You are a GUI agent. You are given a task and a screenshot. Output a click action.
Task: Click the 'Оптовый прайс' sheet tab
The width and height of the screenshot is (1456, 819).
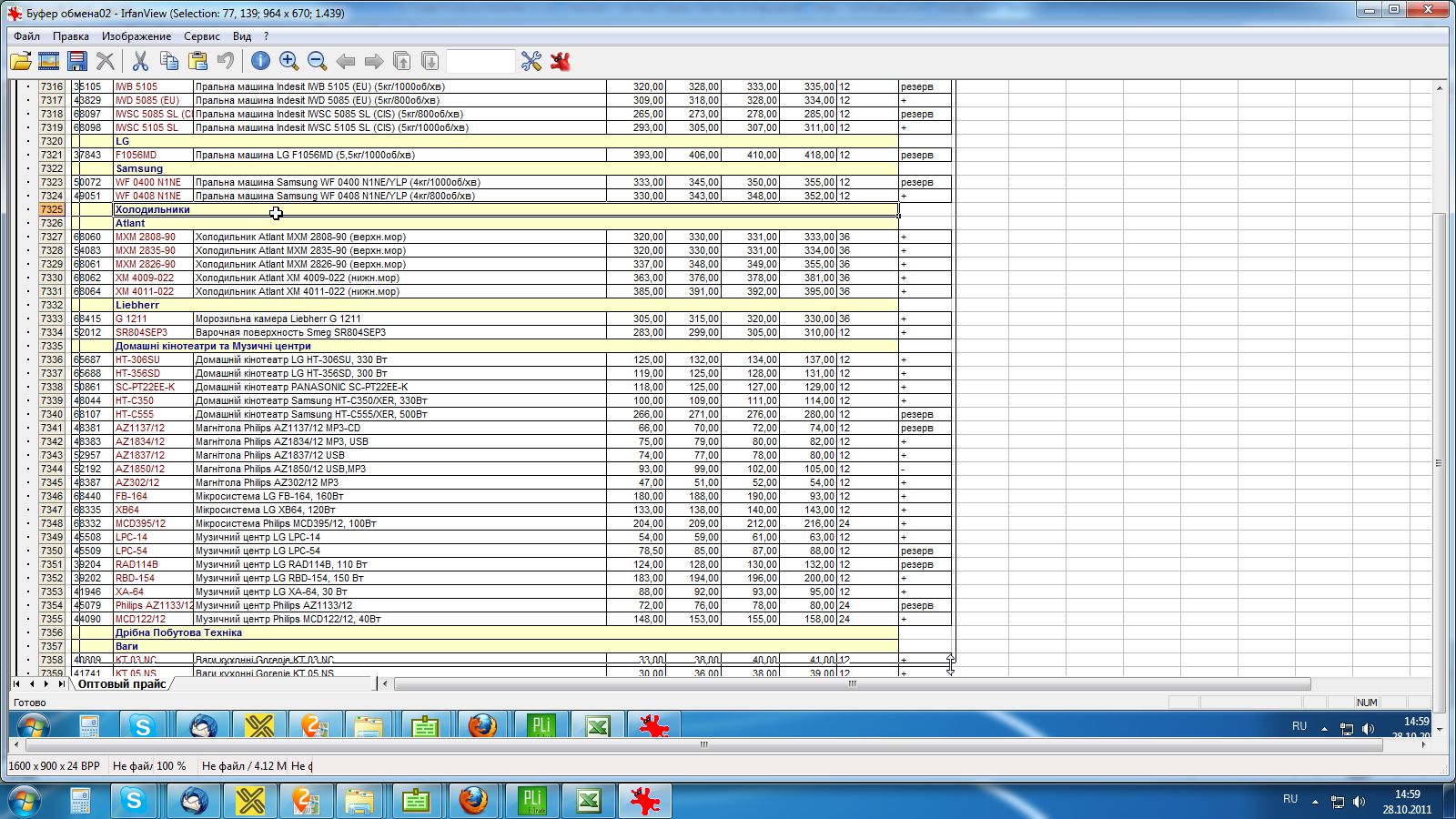click(x=122, y=684)
